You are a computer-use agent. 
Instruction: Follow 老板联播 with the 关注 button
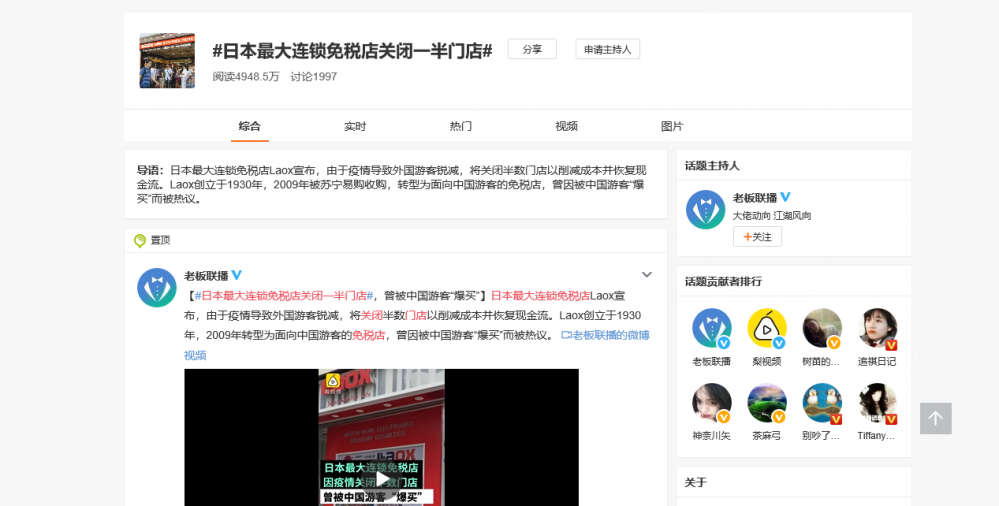tap(758, 236)
